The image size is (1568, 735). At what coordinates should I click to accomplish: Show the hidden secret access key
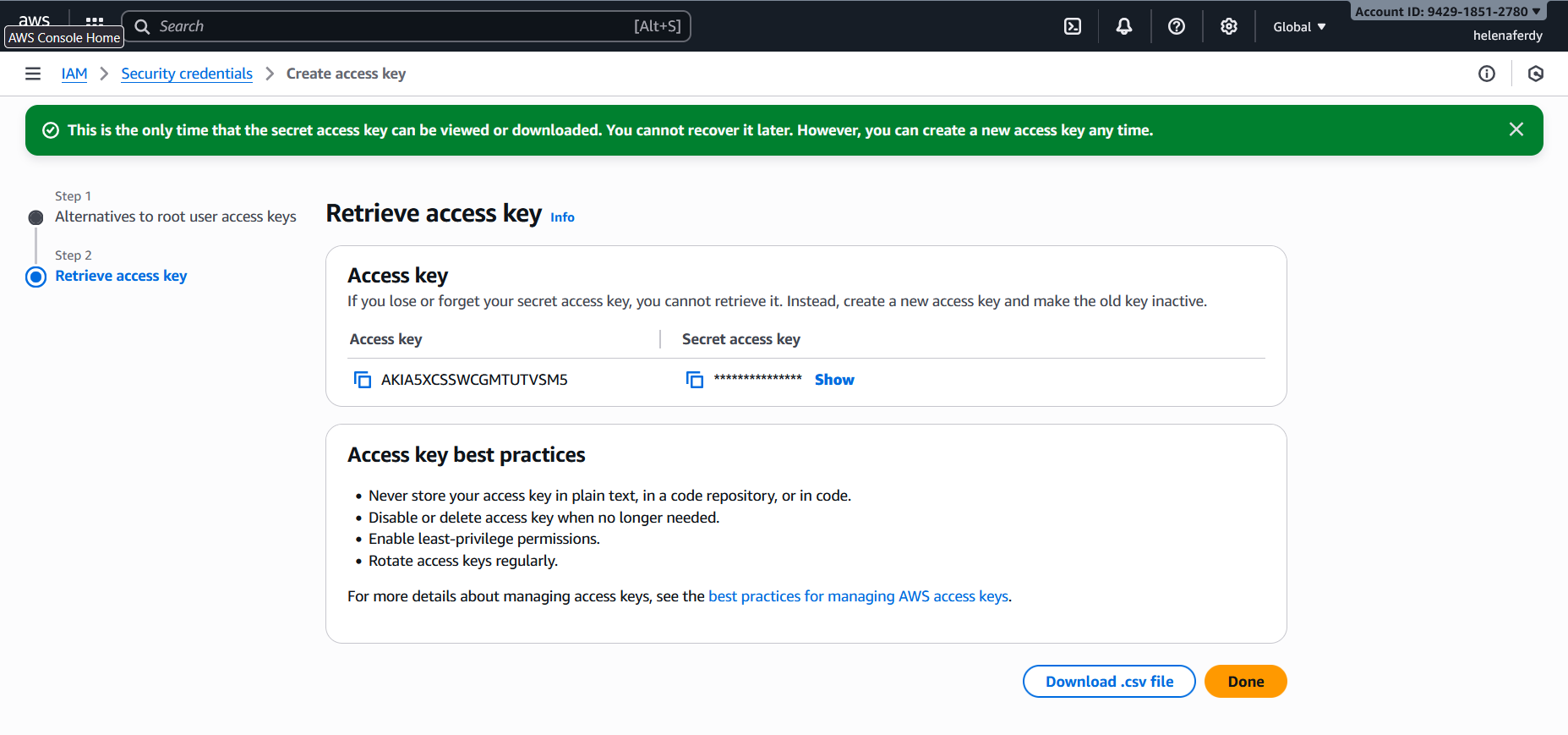click(834, 380)
